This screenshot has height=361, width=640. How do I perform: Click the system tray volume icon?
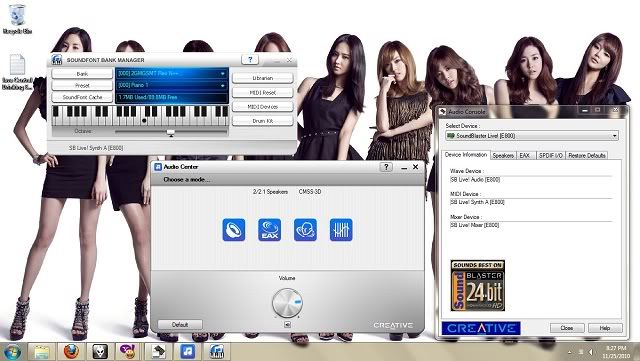tap(591, 352)
